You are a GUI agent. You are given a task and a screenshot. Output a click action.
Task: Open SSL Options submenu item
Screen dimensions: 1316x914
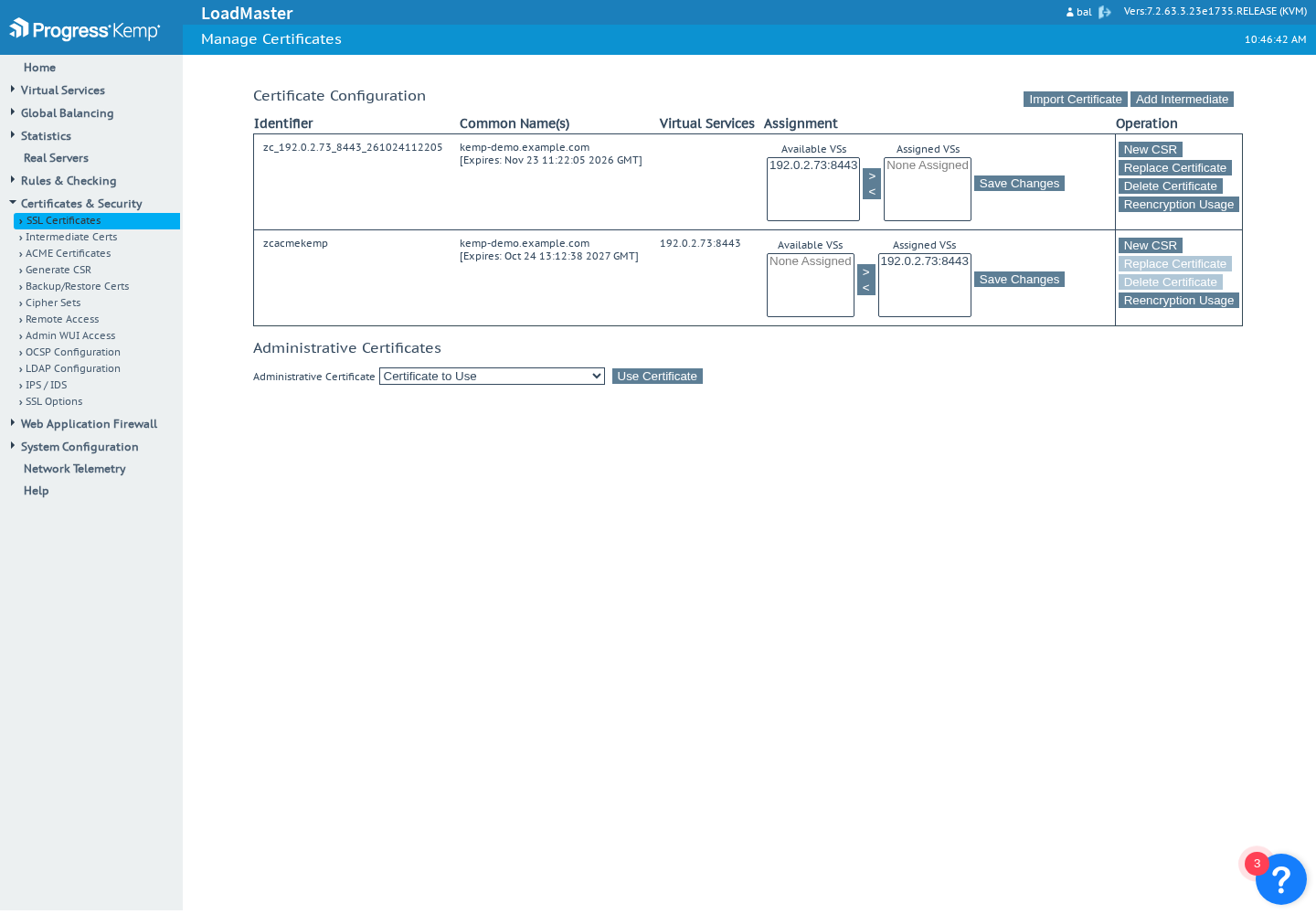point(54,402)
